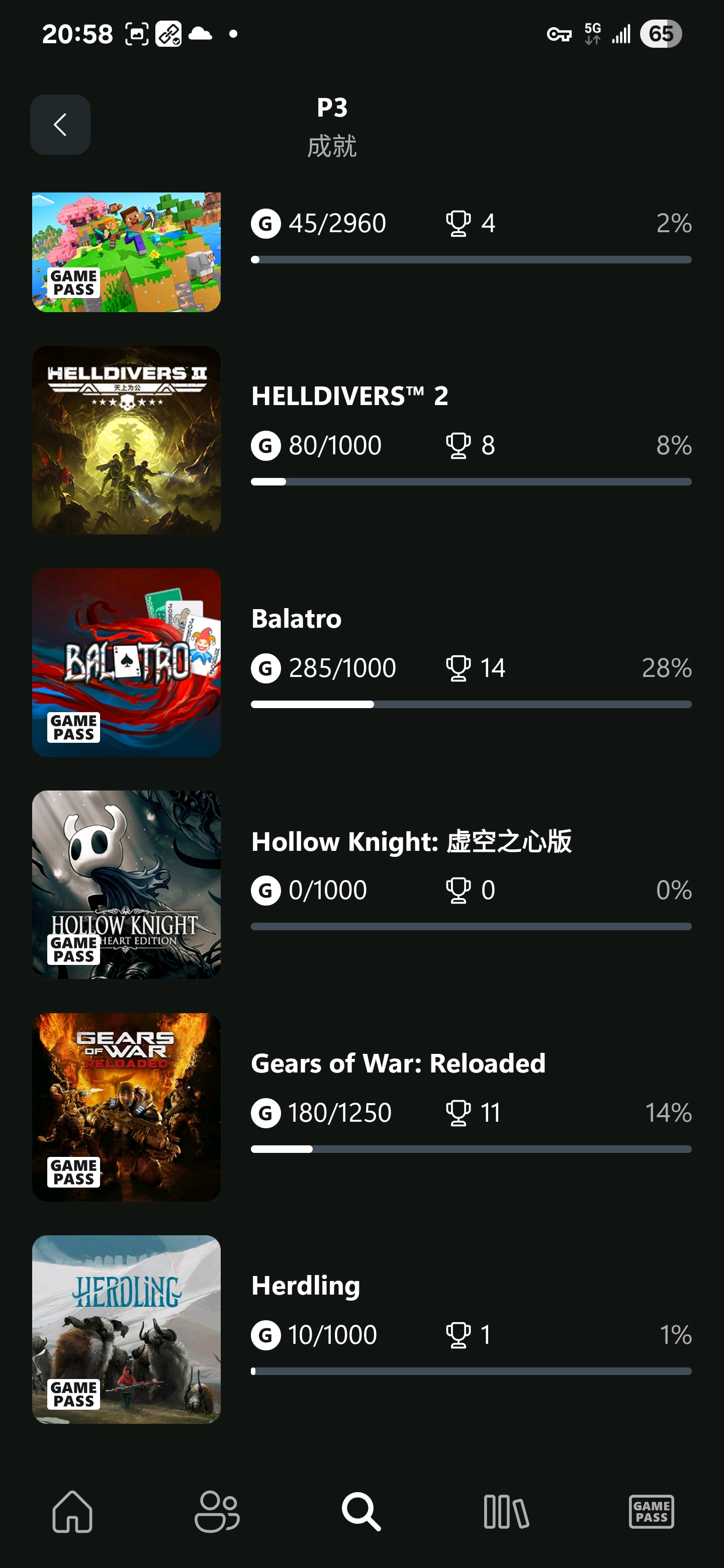The width and height of the screenshot is (724, 1568).
Task: Tap the Herdling Gamerscore G icon
Action: (x=266, y=1335)
